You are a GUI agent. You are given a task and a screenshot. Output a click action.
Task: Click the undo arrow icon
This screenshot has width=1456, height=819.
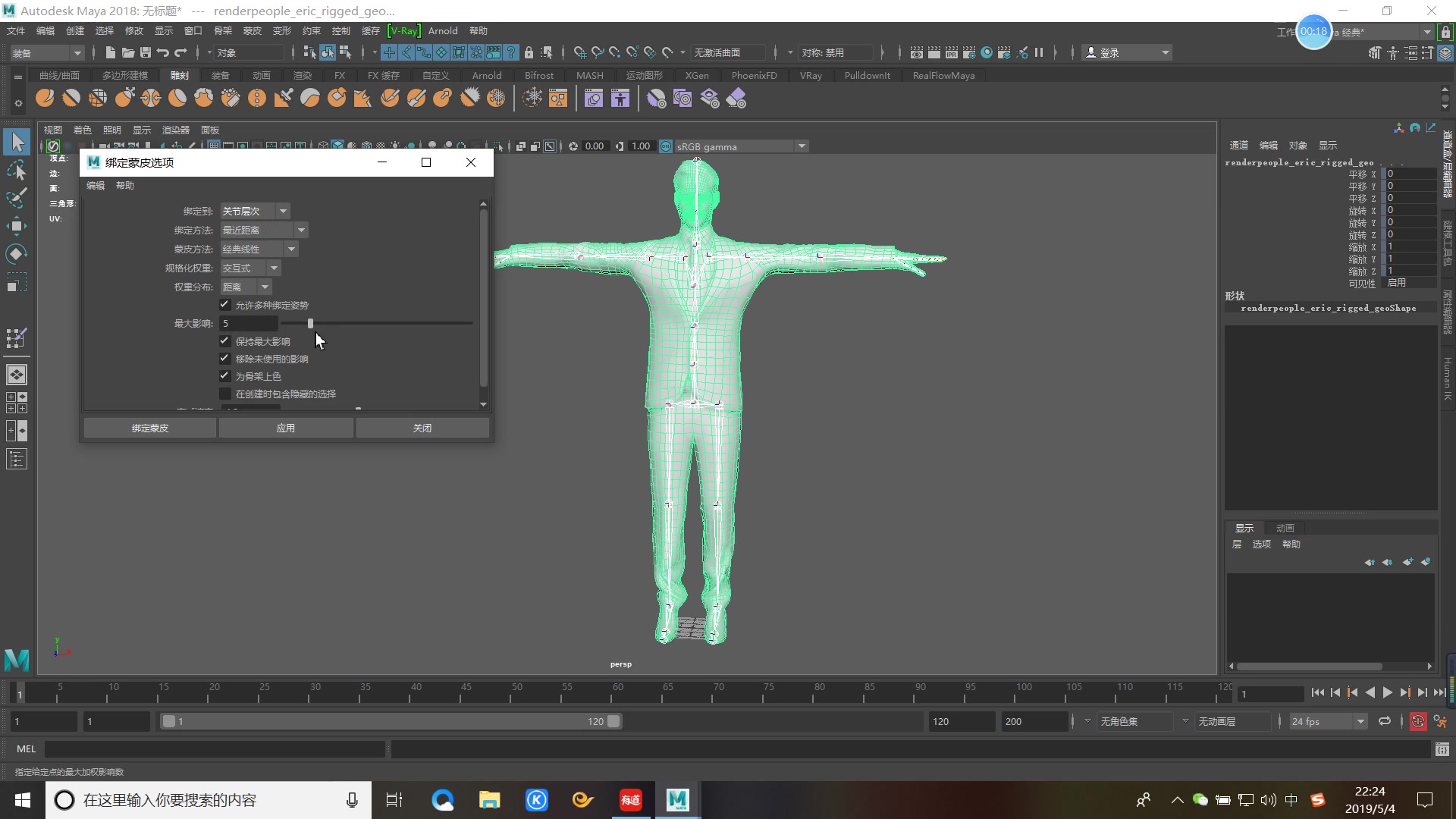(163, 52)
